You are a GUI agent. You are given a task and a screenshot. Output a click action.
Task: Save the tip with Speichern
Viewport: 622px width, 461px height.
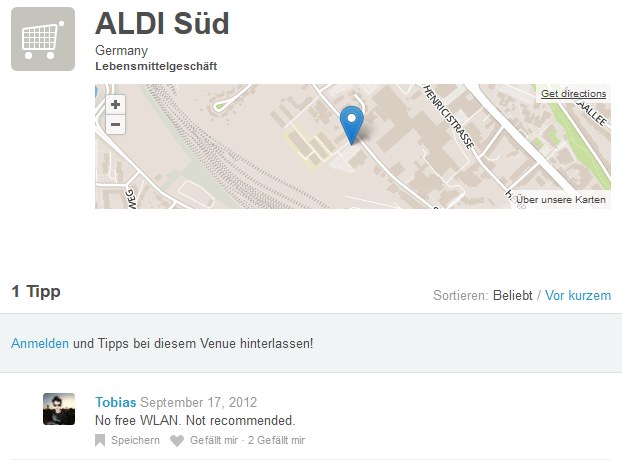(135, 440)
